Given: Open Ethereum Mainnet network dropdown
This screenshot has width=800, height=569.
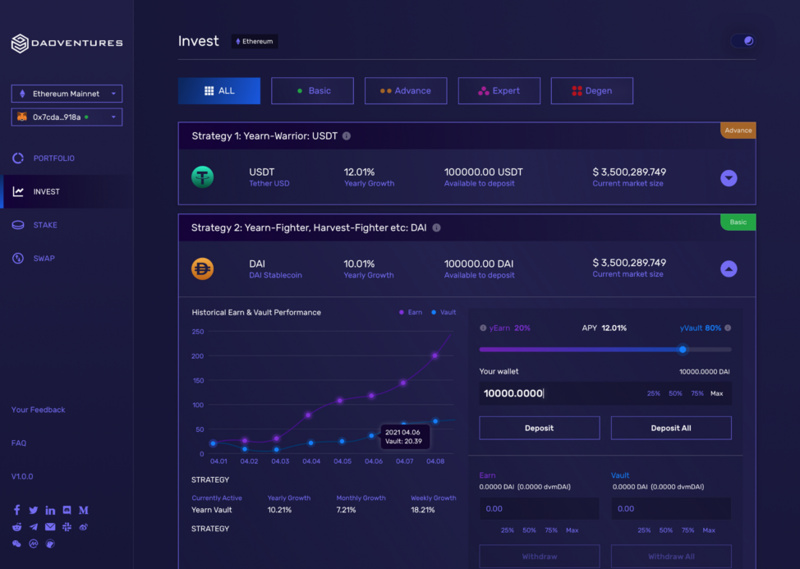Looking at the screenshot, I should (x=67, y=94).
